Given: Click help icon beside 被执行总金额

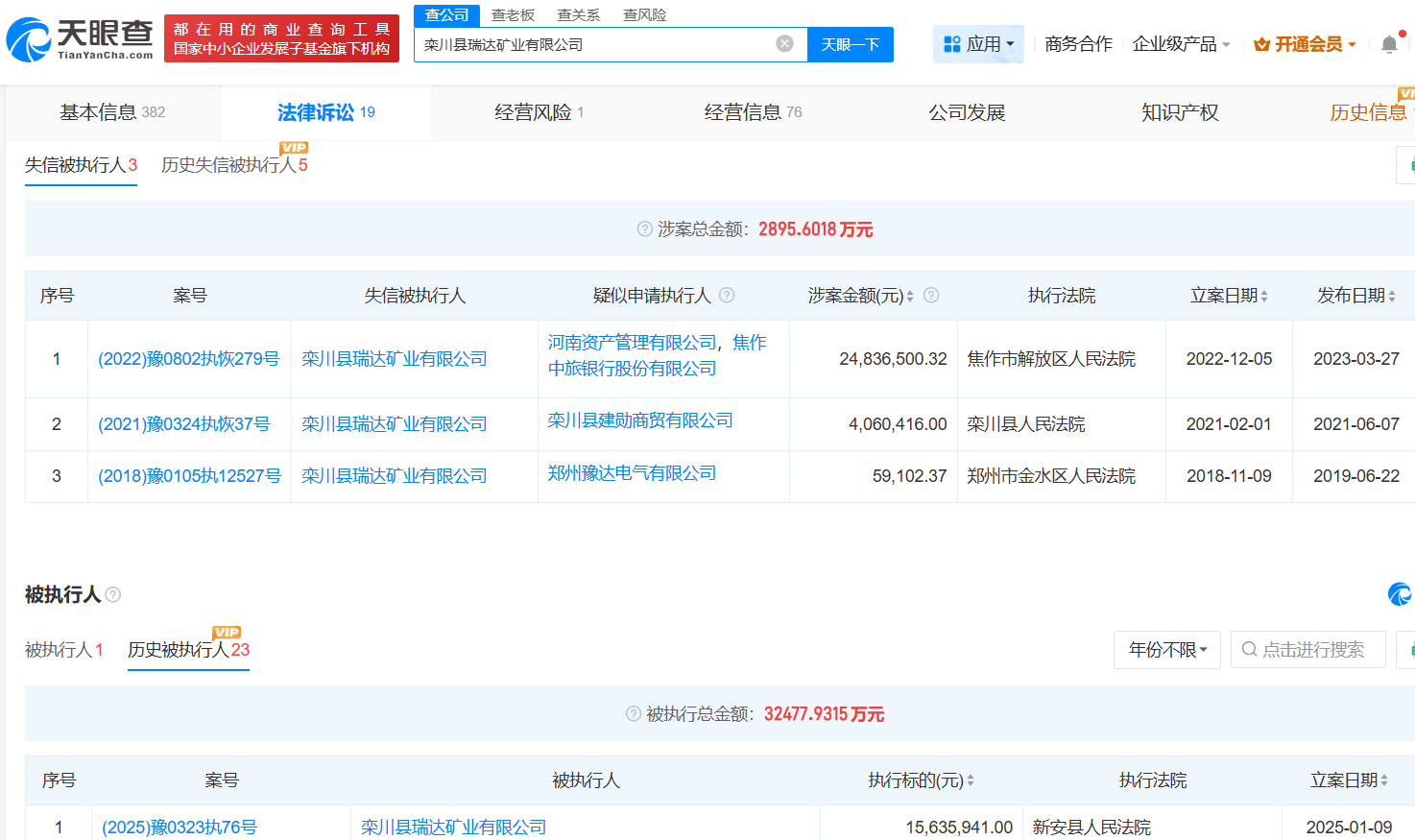Looking at the screenshot, I should pos(633,714).
